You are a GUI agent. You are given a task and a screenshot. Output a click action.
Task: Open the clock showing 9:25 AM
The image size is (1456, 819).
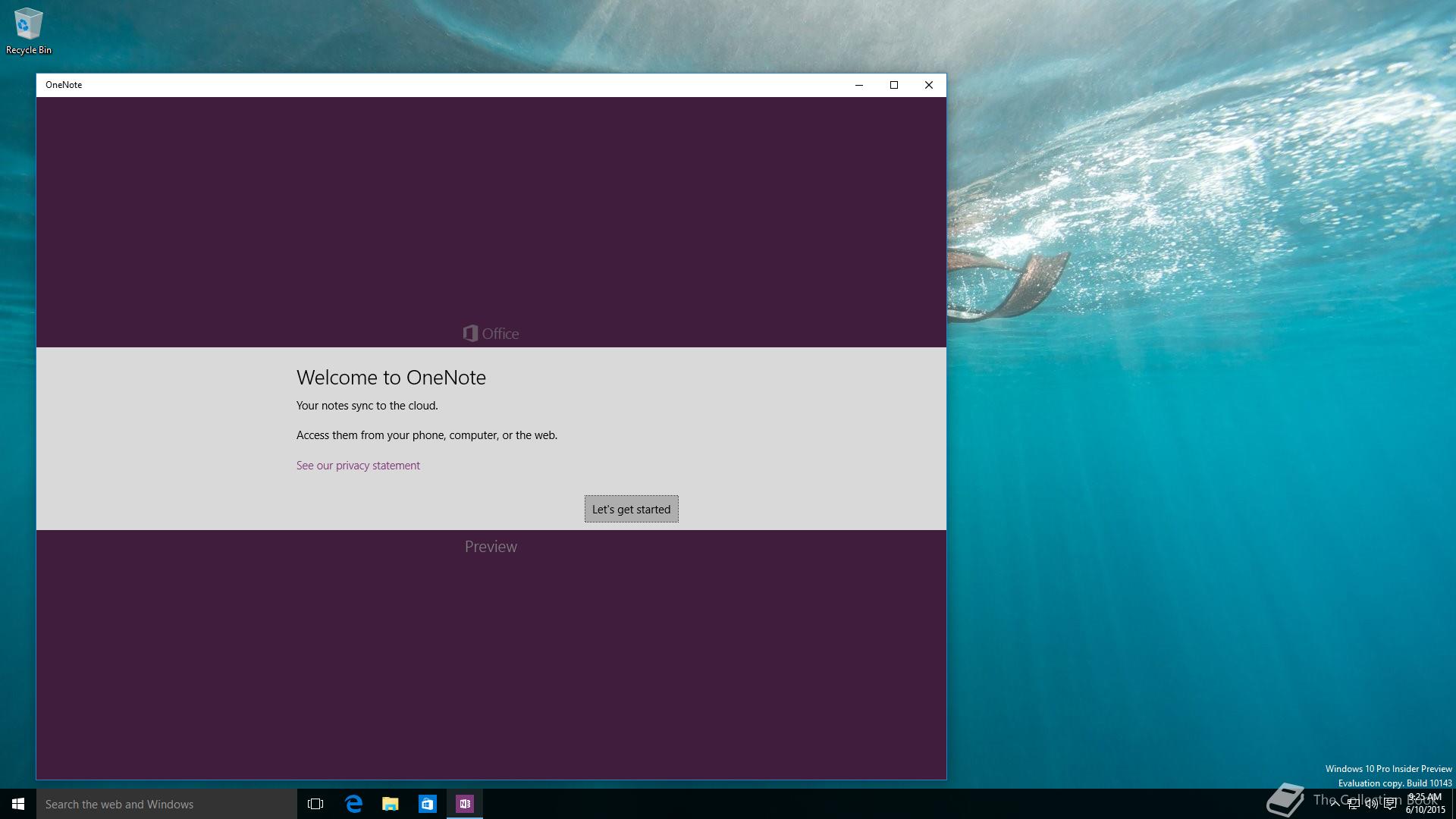[1426, 804]
